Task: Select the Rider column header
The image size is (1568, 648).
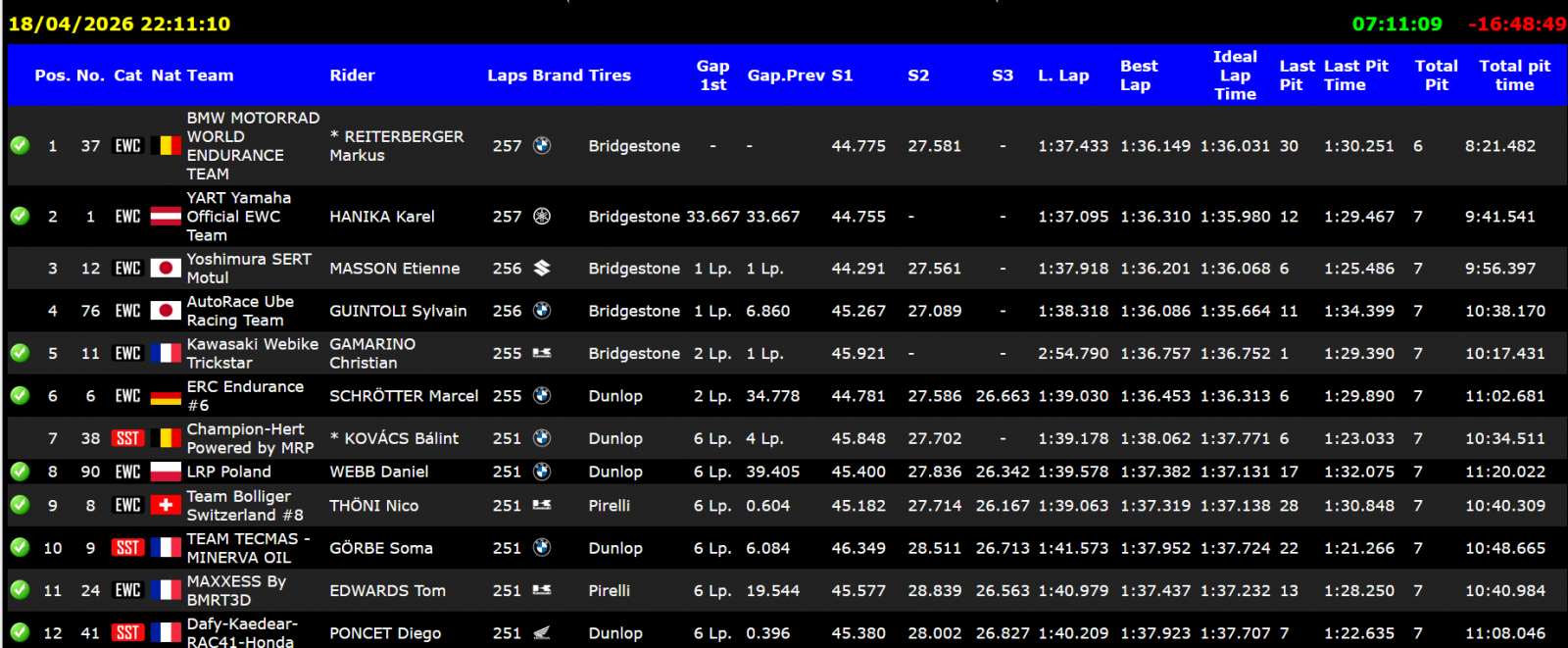Action: pyautogui.click(x=352, y=75)
